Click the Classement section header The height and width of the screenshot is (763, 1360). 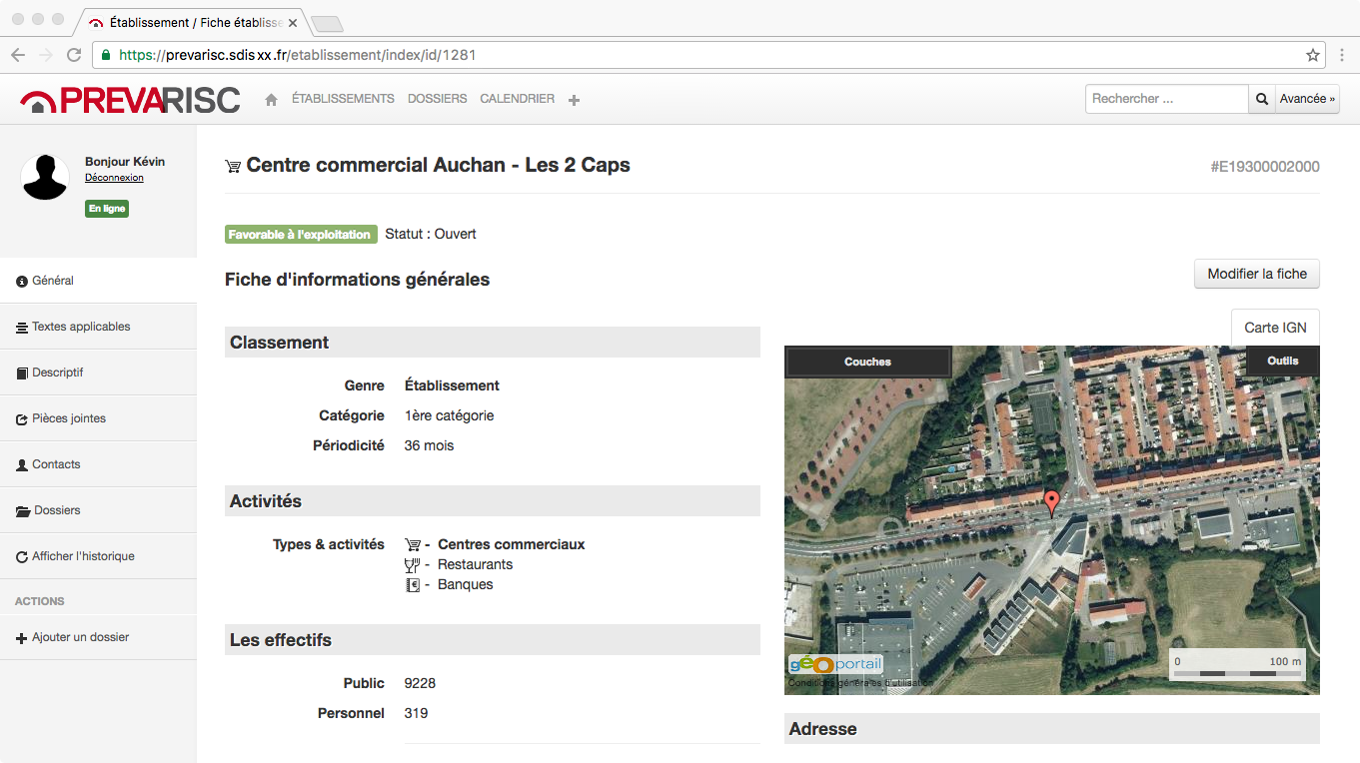(492, 342)
